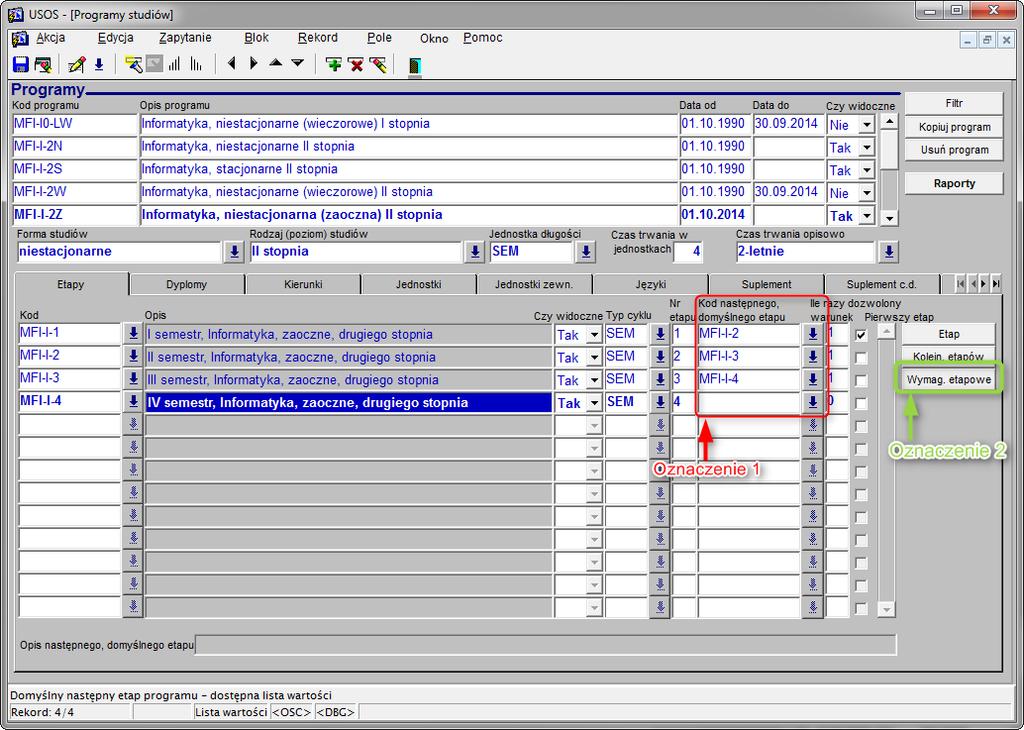This screenshot has height=730, width=1024.
Task: Switch to the Suplement c.d. tab
Action: 882,285
